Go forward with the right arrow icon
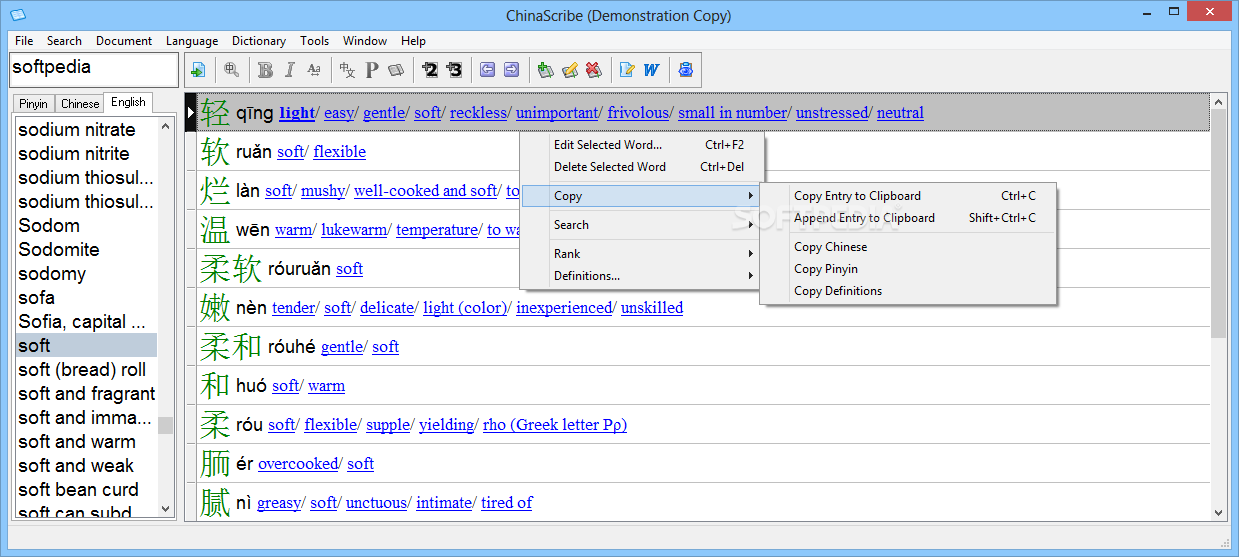The height and width of the screenshot is (557, 1239). click(511, 70)
